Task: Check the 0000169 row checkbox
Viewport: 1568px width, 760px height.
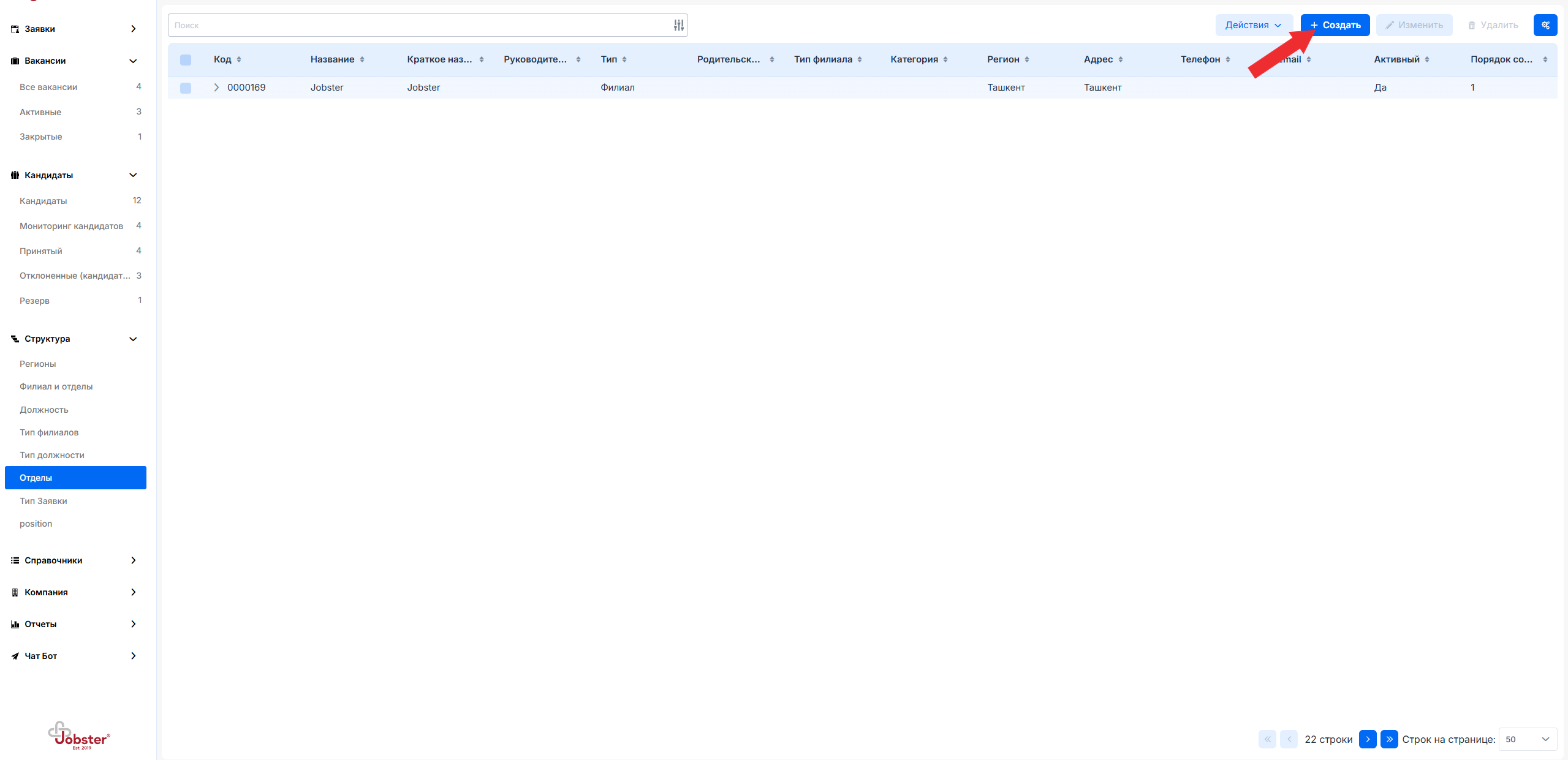Action: (x=186, y=88)
